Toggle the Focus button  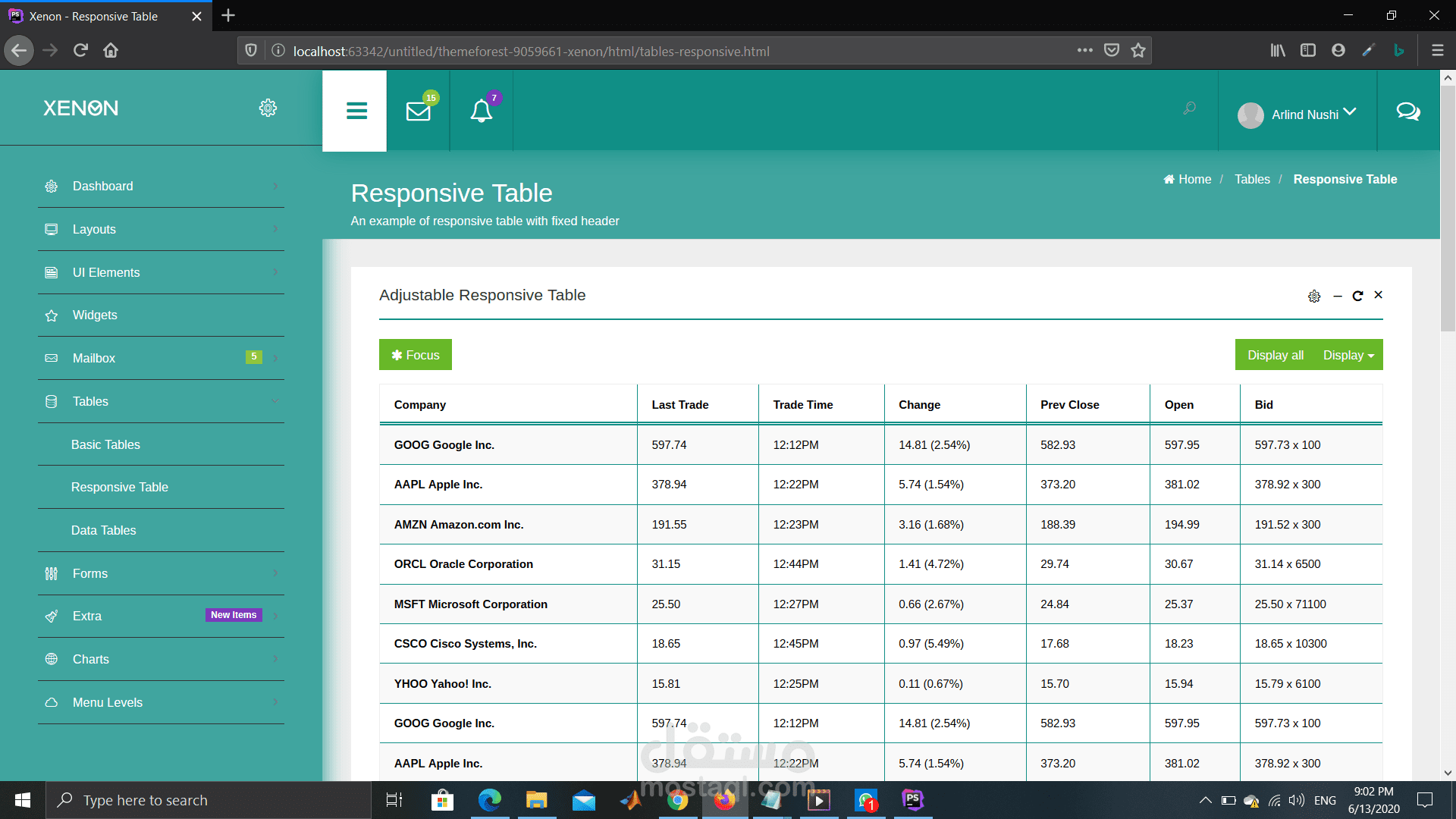(416, 355)
